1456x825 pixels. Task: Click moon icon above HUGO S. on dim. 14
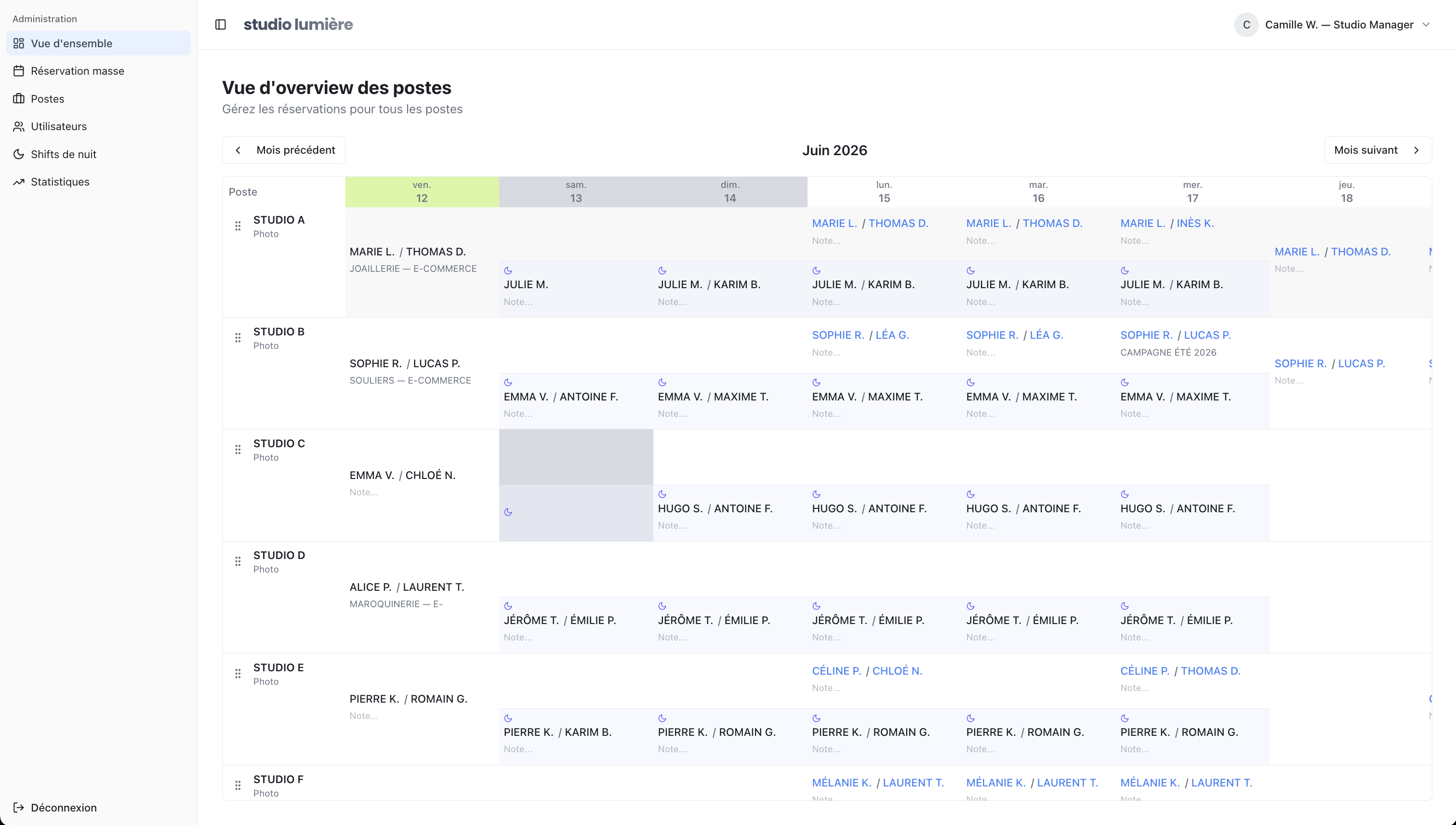[x=662, y=494]
